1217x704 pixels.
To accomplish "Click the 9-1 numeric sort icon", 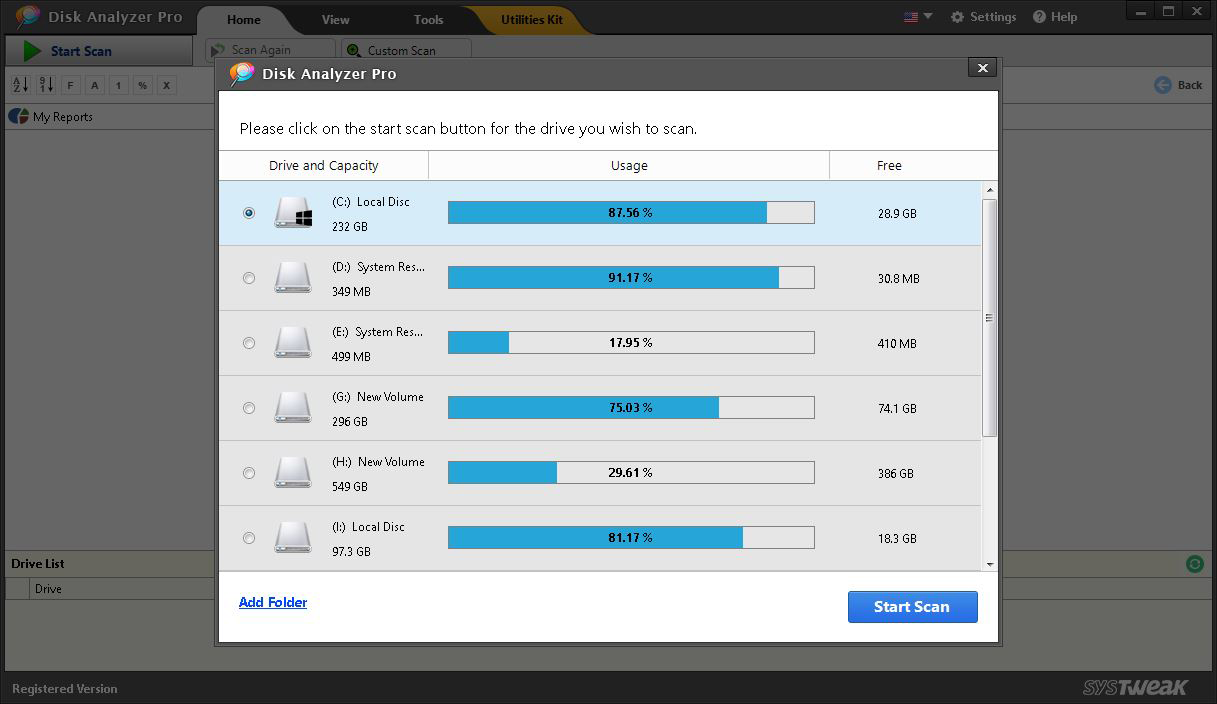I will point(46,85).
